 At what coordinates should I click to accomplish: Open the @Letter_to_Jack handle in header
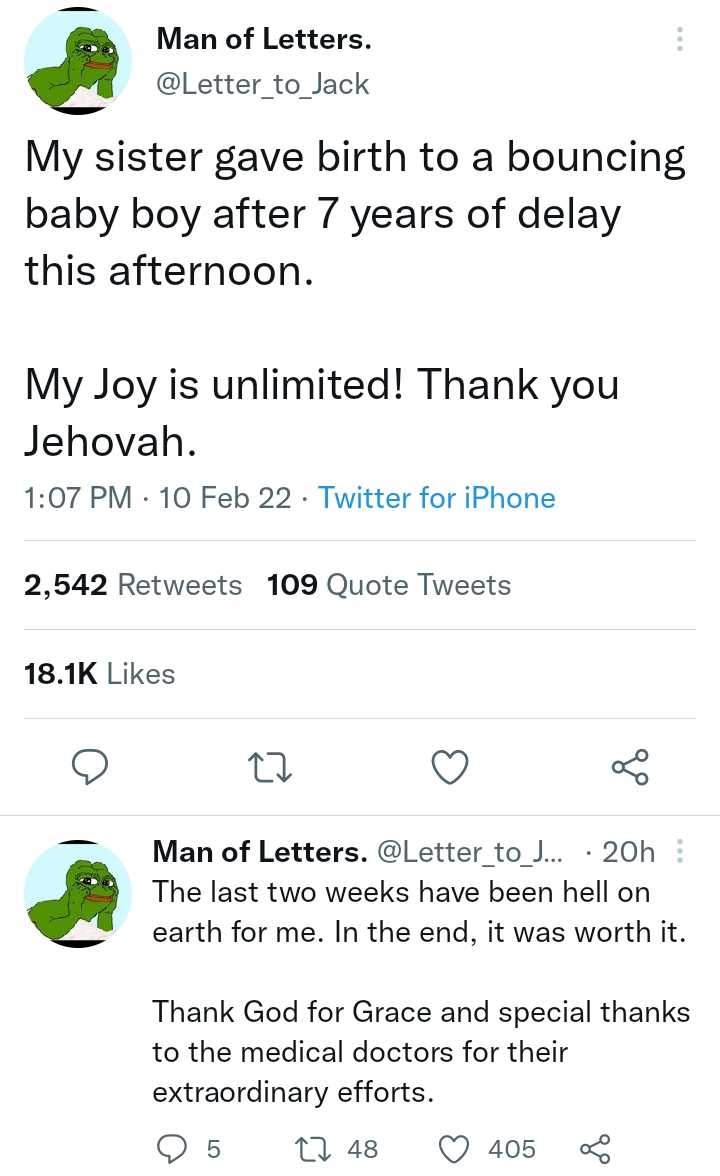click(x=263, y=84)
